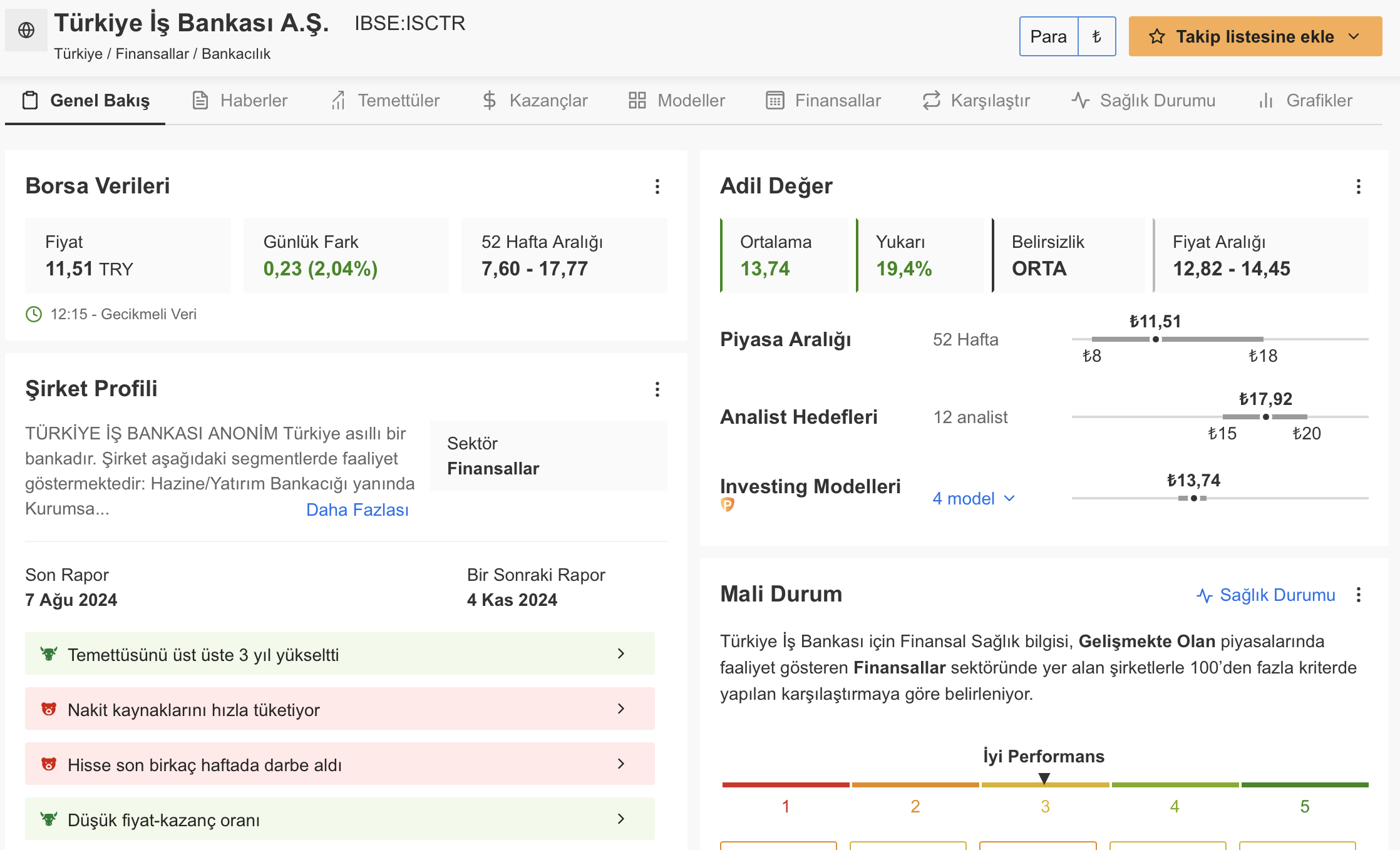Open Şirket Profili three-dot menu

coord(657,389)
